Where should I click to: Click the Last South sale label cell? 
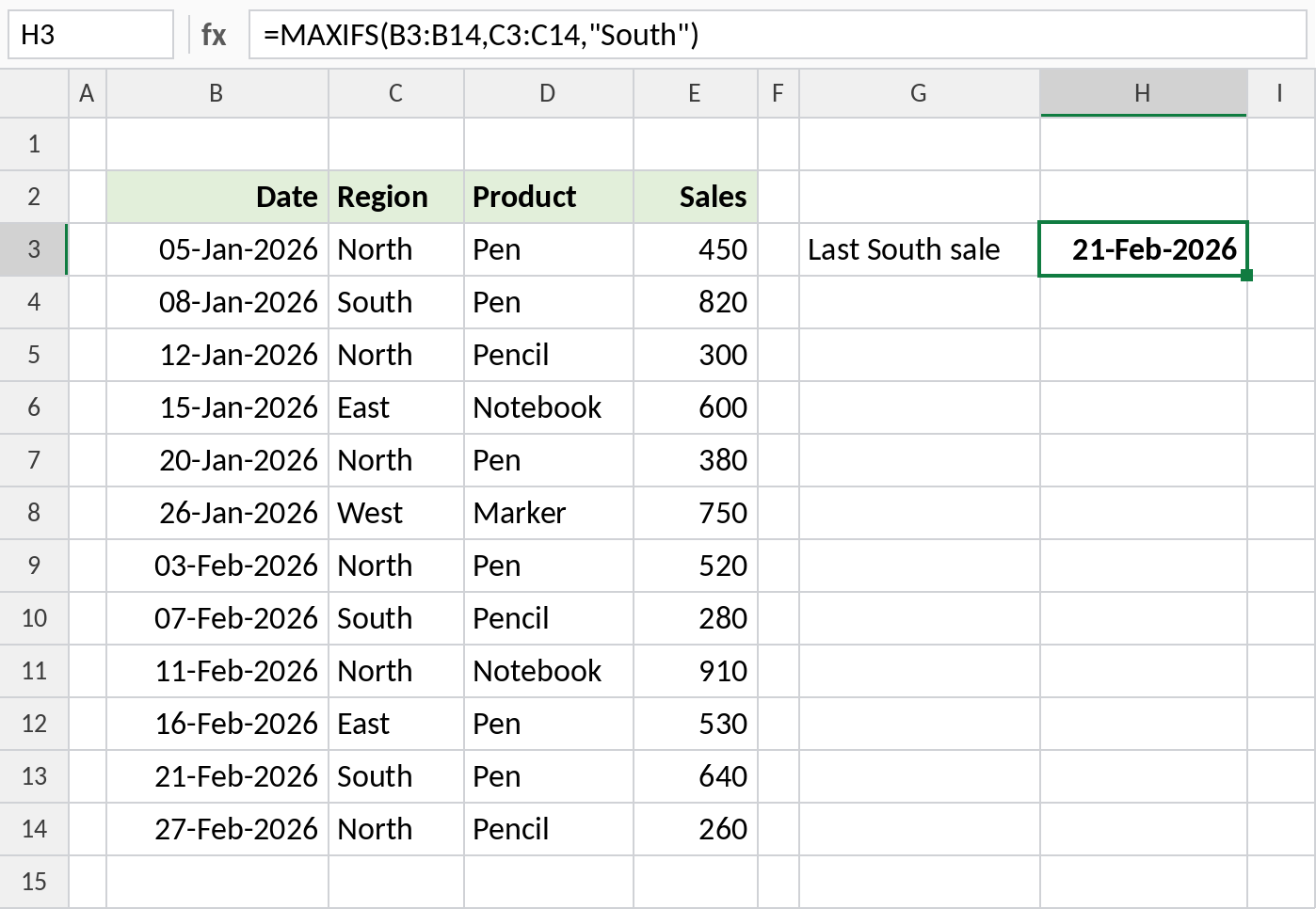[920, 249]
